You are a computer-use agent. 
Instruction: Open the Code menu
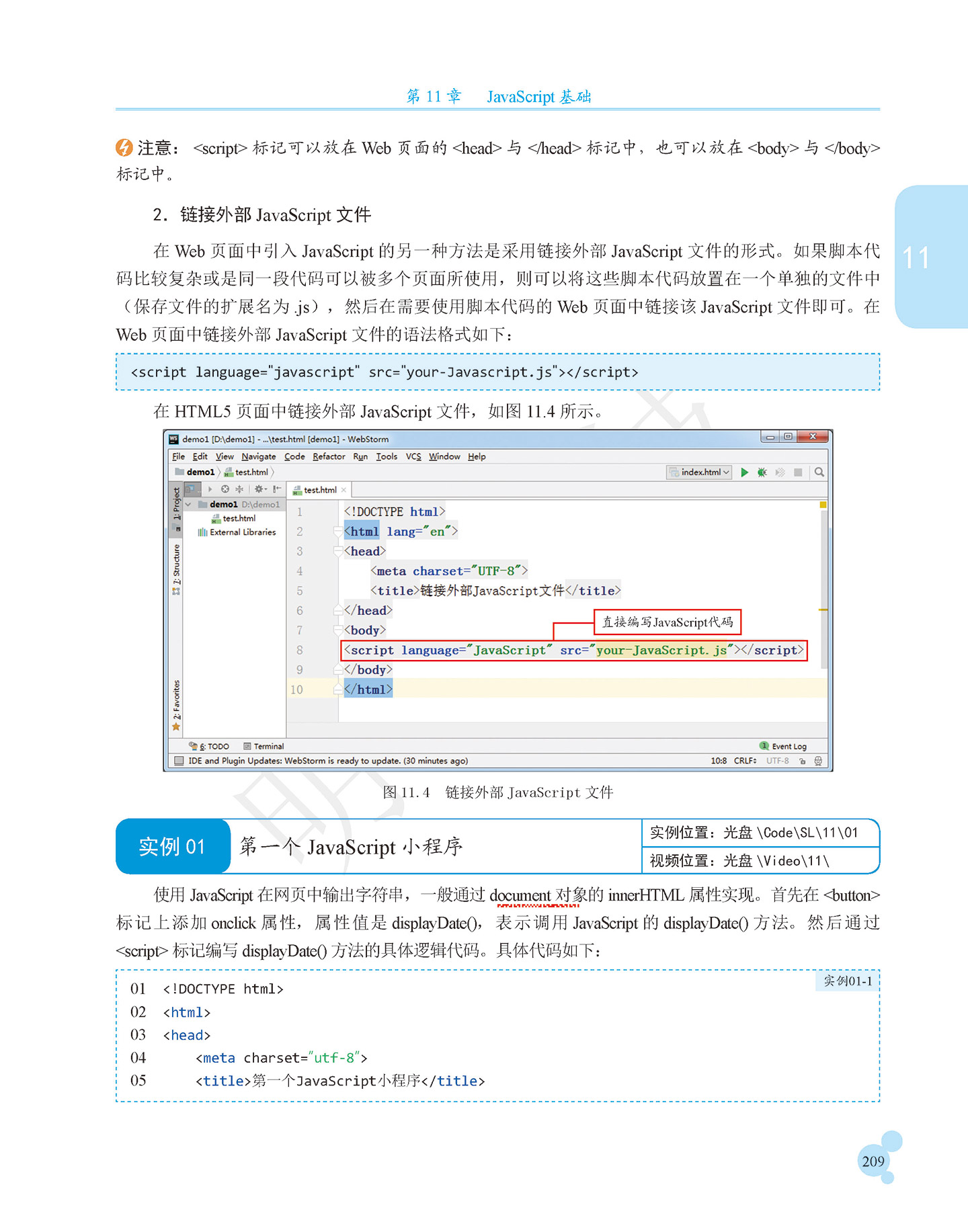coord(294,456)
